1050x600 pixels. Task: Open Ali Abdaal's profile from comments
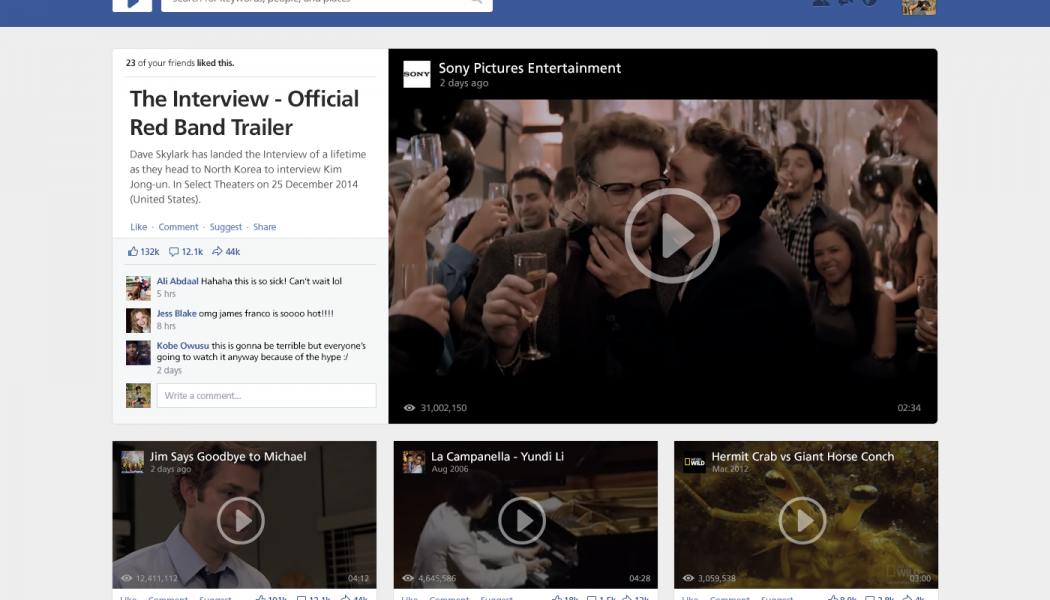tap(177, 281)
